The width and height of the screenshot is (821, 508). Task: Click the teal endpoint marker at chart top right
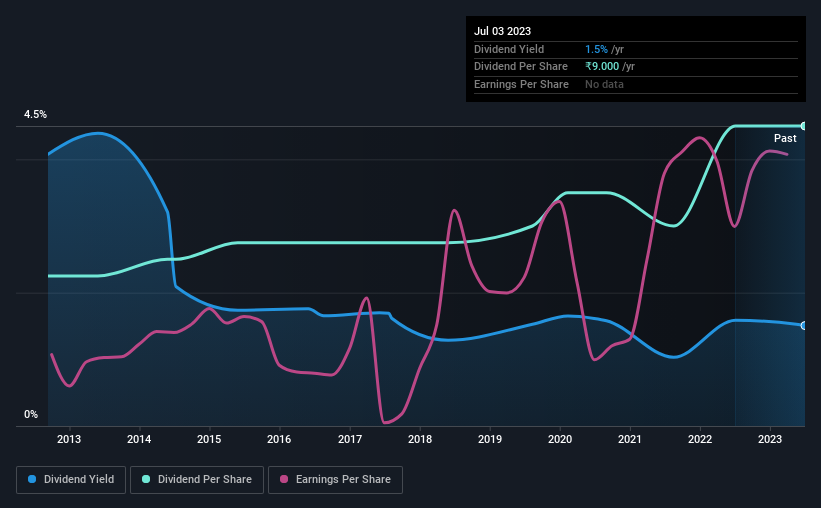click(x=804, y=126)
